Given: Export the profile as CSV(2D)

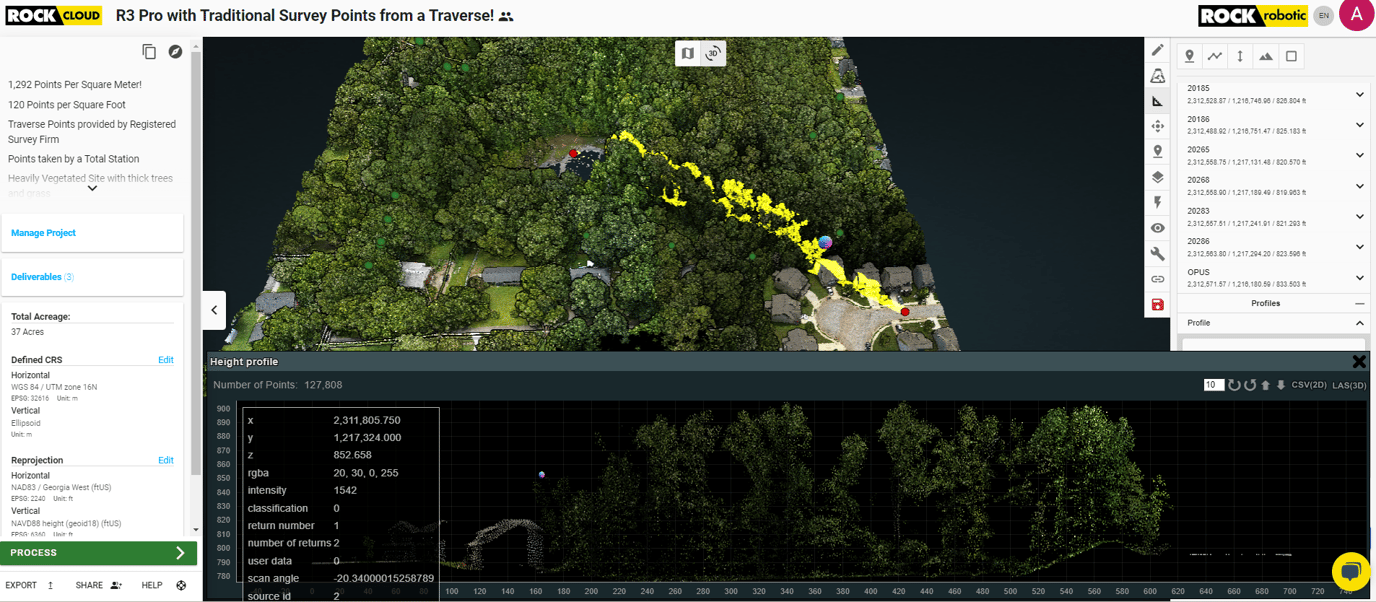Looking at the screenshot, I should (1310, 384).
